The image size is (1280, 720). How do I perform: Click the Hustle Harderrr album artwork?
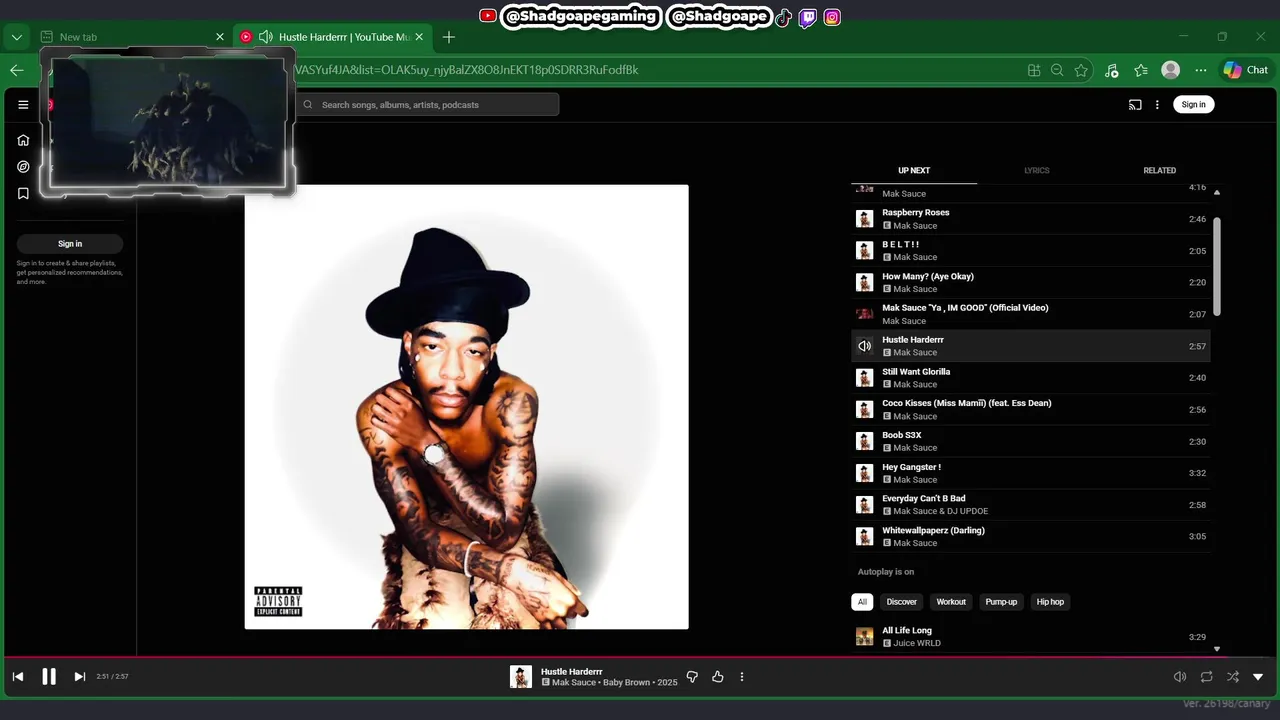(x=467, y=407)
